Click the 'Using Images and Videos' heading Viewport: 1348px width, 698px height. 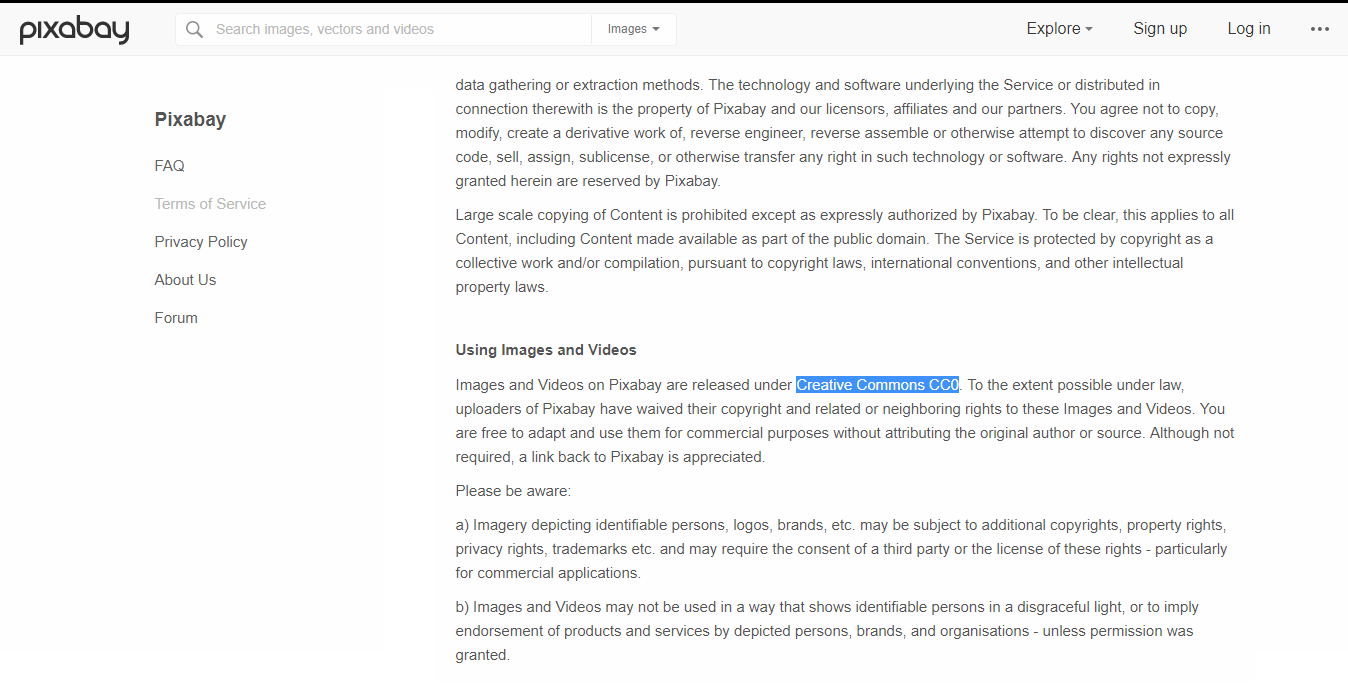click(x=546, y=350)
